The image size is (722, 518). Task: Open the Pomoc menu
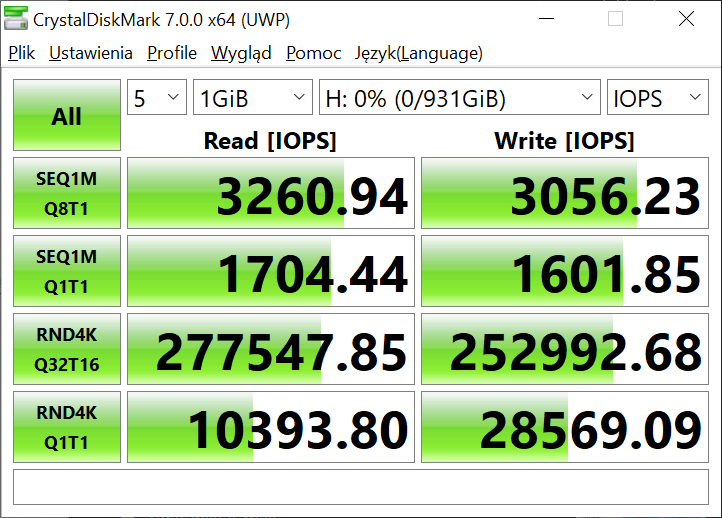pos(313,53)
